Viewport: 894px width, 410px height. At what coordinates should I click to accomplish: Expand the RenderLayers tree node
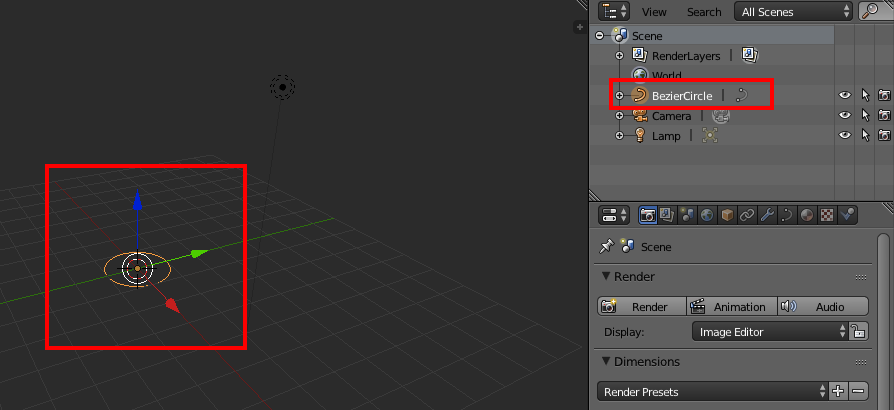pyautogui.click(x=620, y=55)
